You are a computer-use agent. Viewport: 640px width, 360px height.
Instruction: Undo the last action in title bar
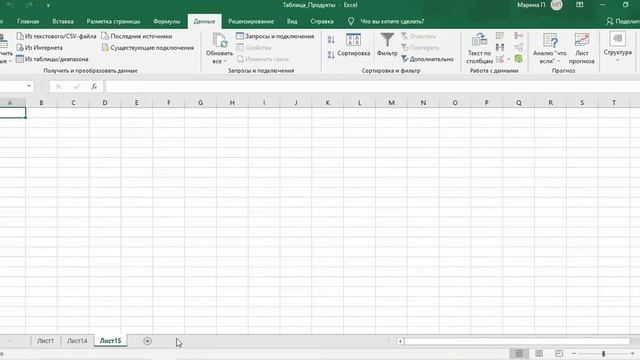coord(10,5)
